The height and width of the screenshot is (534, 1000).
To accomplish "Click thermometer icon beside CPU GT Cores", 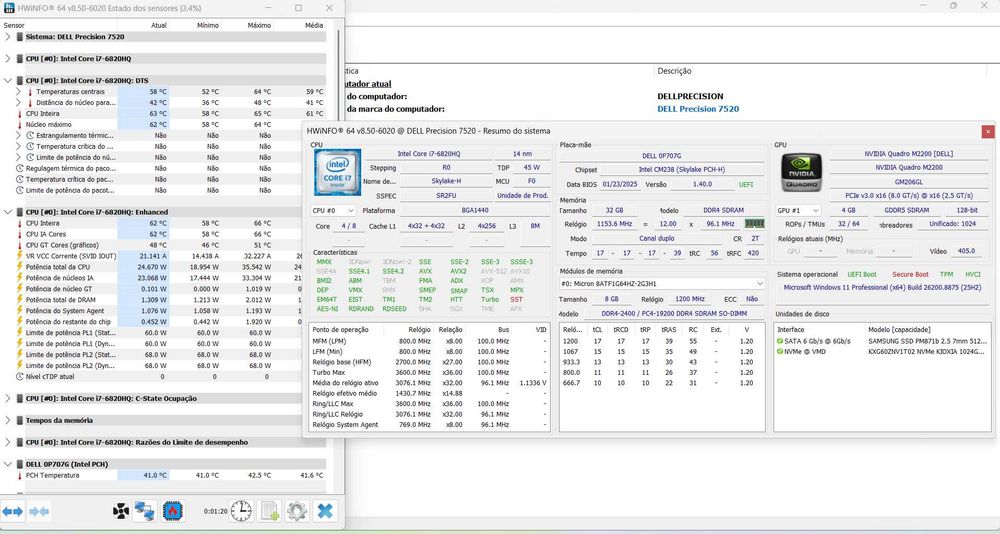I will click(x=19, y=245).
